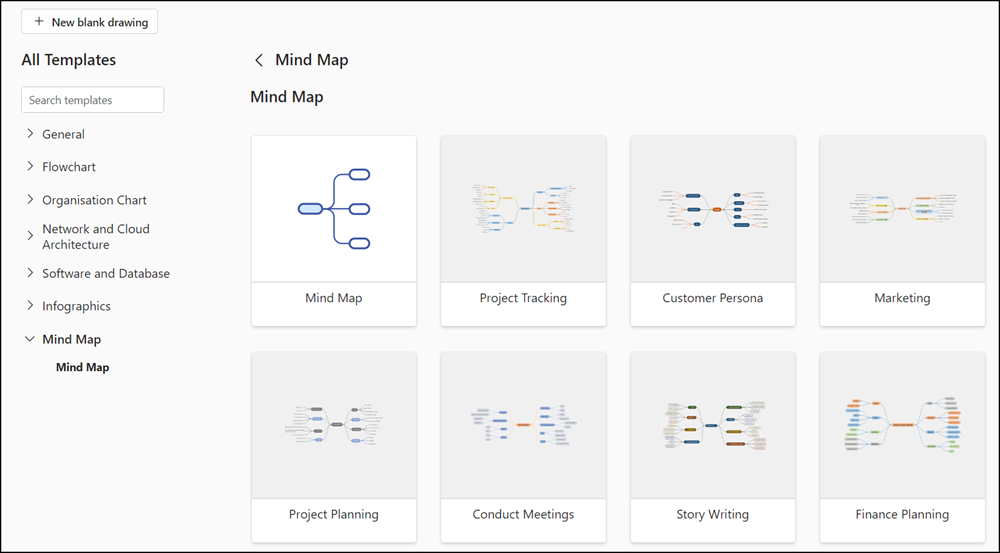
Task: Click the plus icon in New blank drawing
Action: coord(39,22)
